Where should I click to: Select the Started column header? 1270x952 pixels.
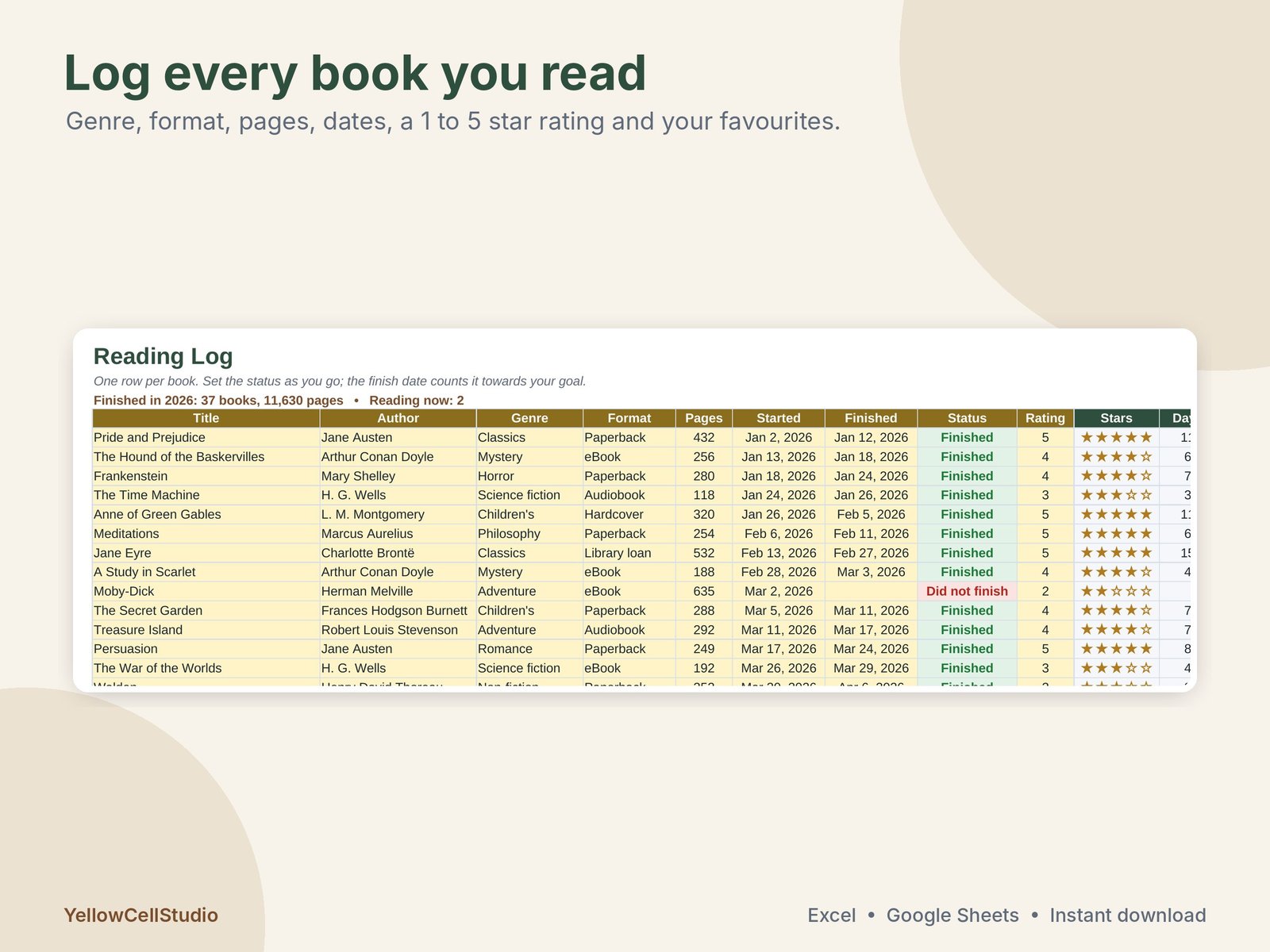pos(779,418)
